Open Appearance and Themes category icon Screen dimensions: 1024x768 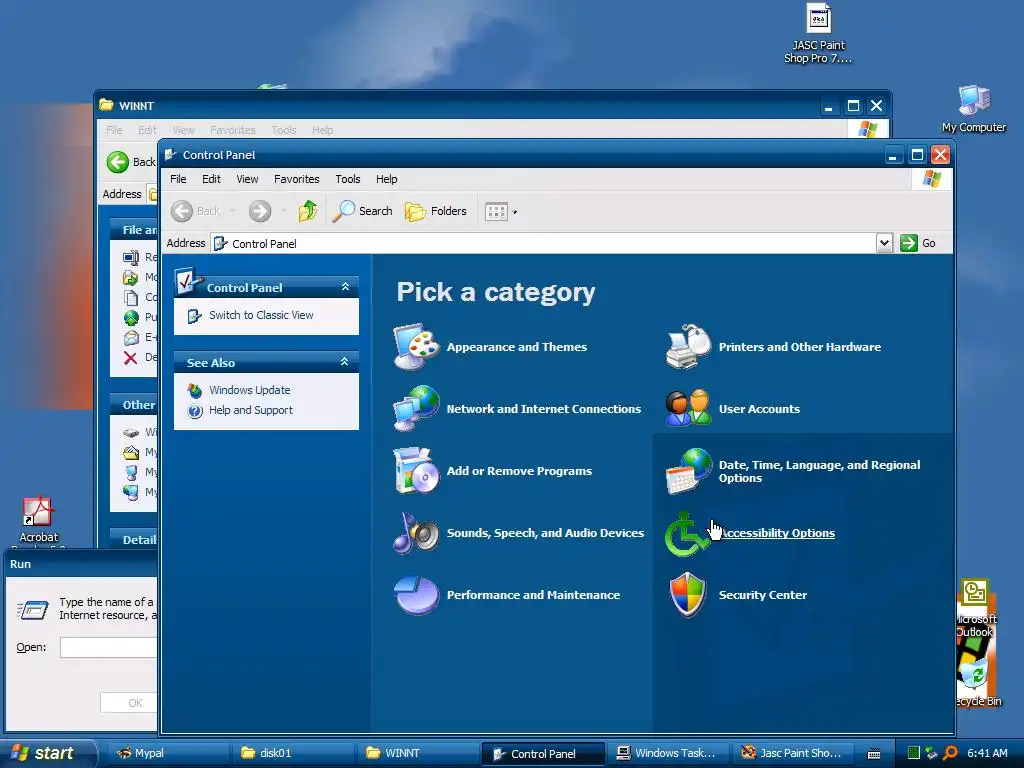coord(416,347)
